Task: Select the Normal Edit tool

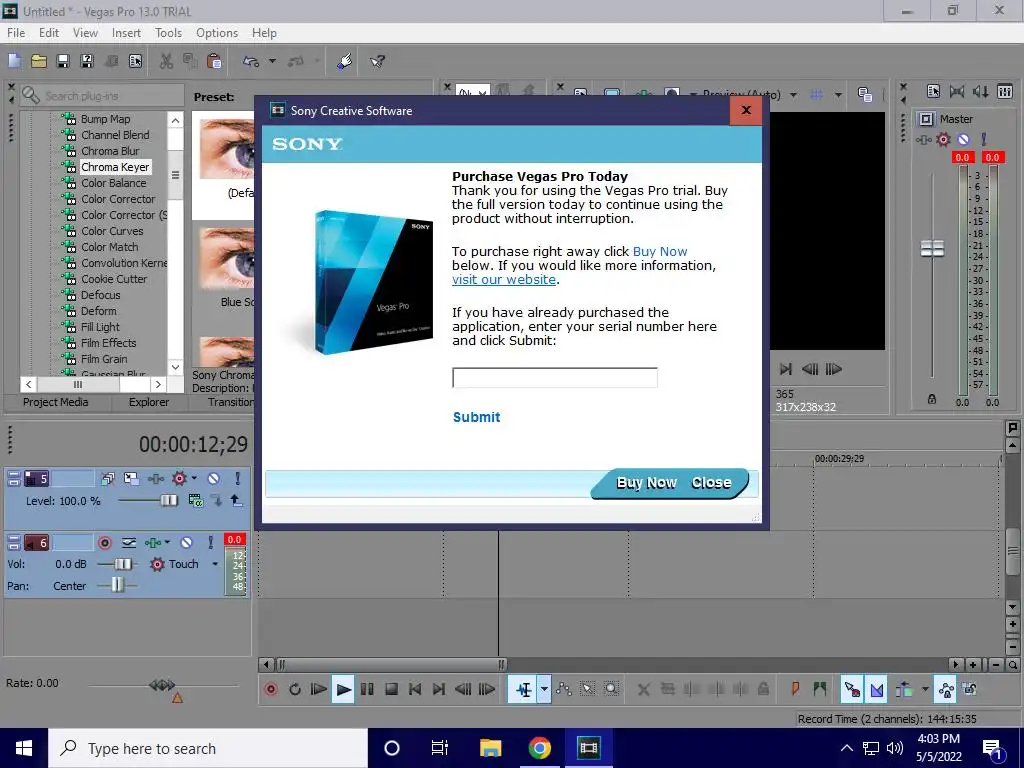Action: 523,689
